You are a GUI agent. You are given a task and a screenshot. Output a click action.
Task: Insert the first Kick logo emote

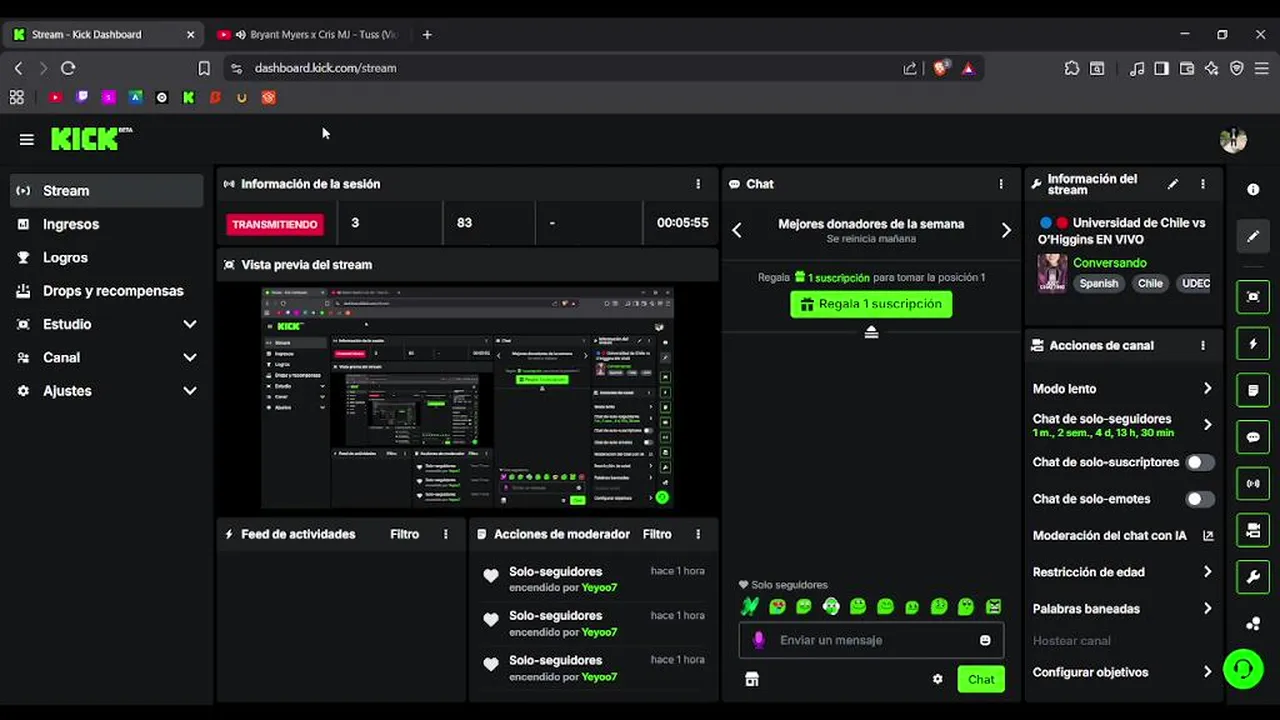(750, 606)
